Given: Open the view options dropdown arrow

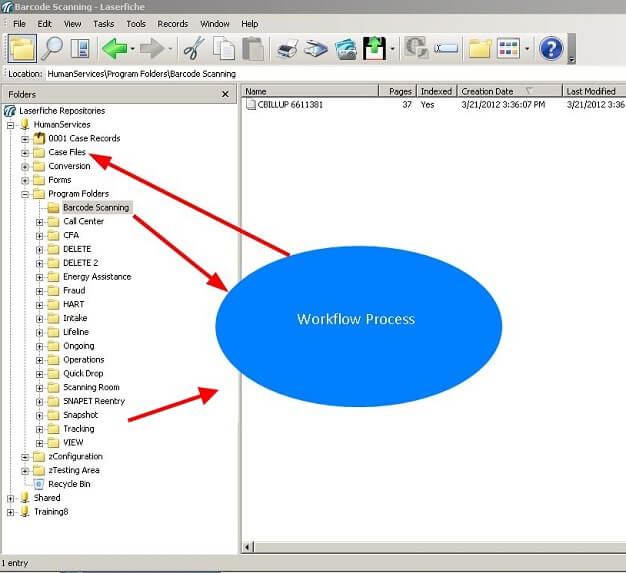Looking at the screenshot, I should (527, 49).
